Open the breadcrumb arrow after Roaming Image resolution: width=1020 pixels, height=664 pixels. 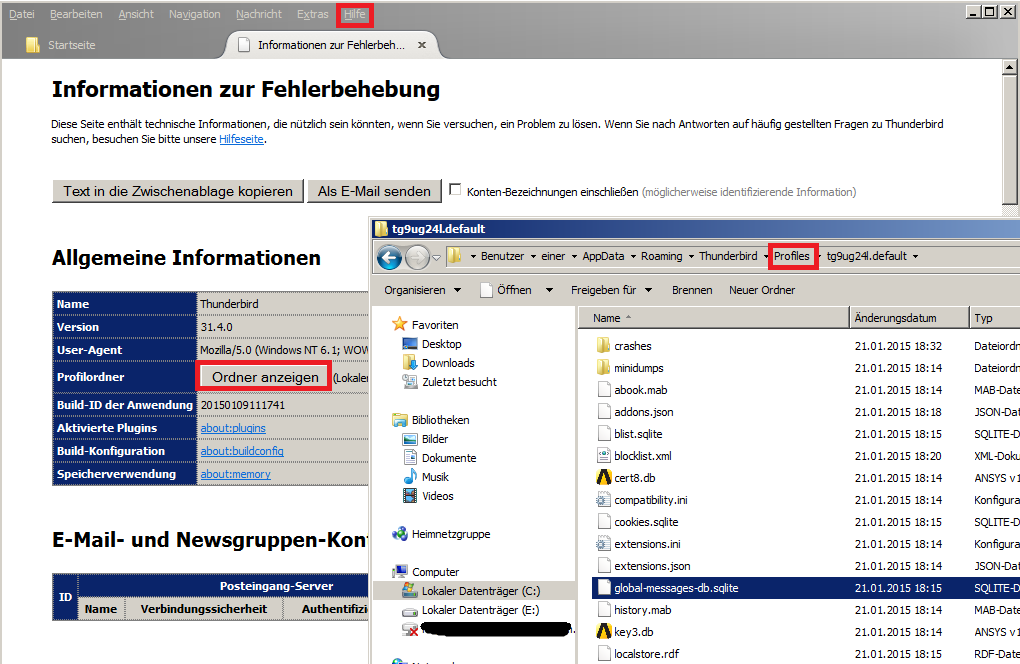click(x=691, y=256)
